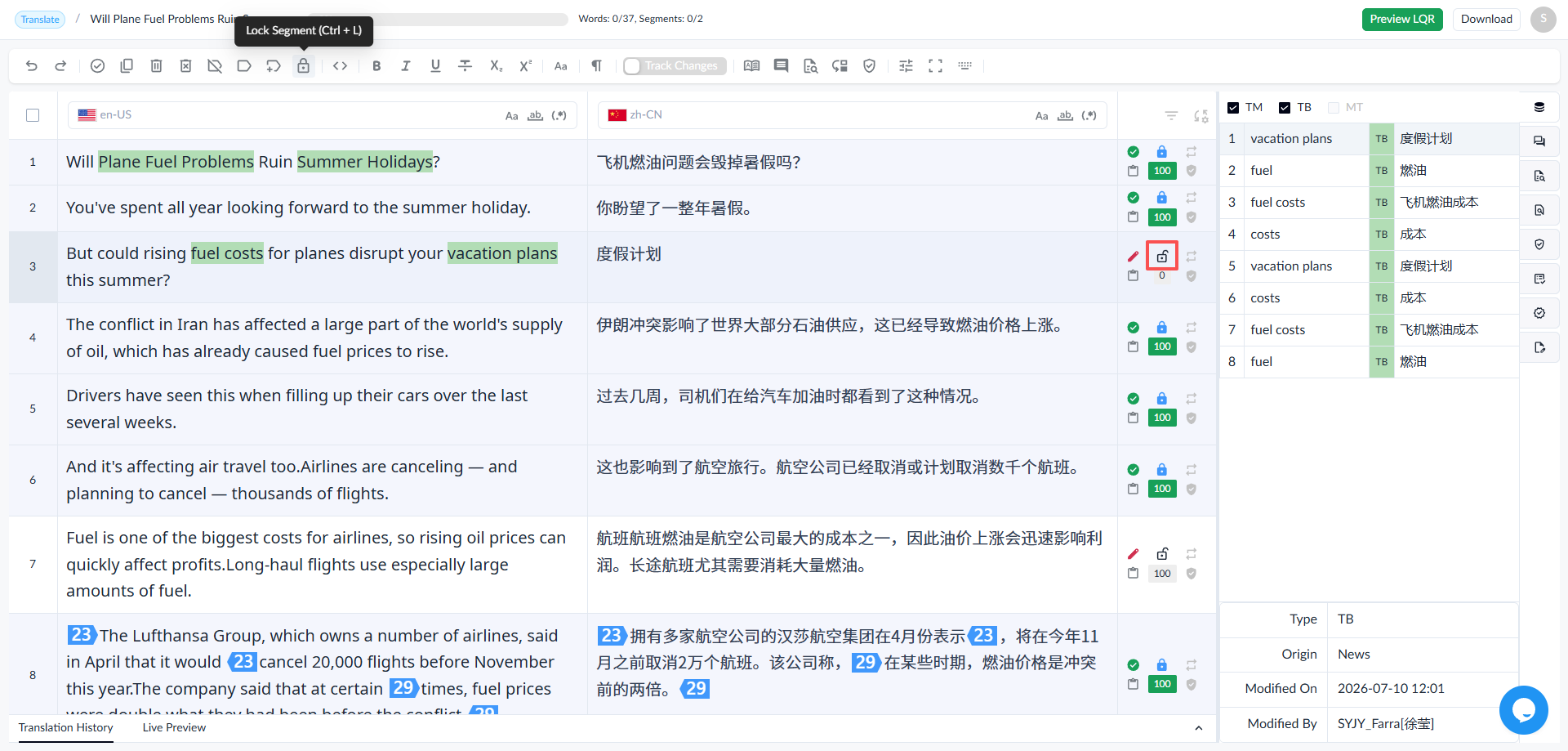
Task: Click the code tags icon in toolbar
Action: click(341, 66)
